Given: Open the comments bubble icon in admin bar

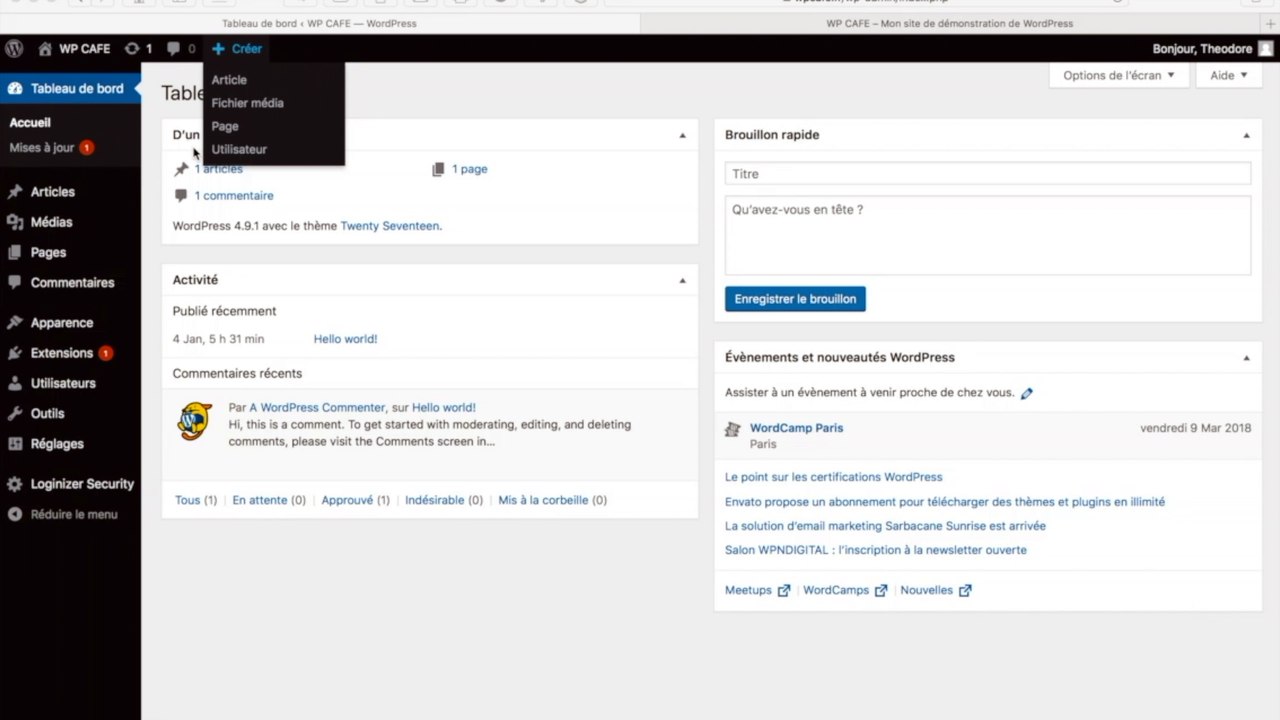Looking at the screenshot, I should (x=174, y=48).
